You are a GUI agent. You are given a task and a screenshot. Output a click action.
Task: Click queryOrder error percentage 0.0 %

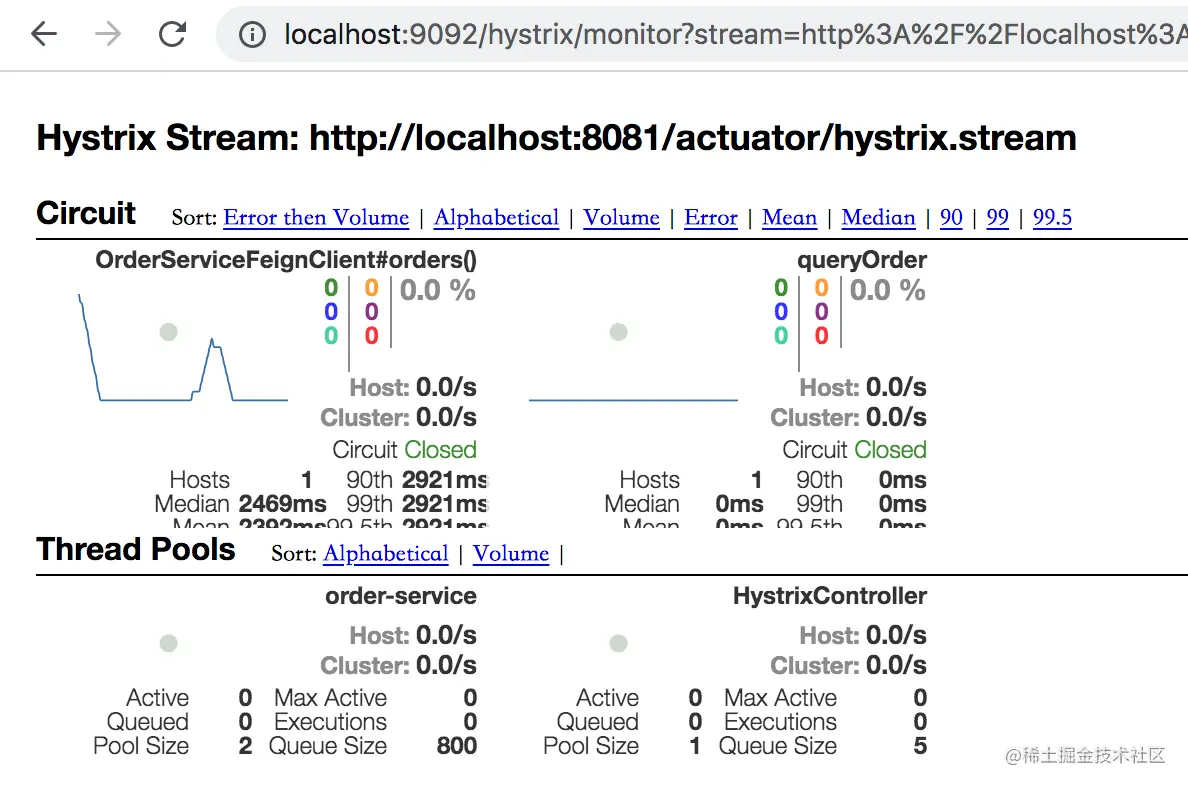pyautogui.click(x=887, y=290)
